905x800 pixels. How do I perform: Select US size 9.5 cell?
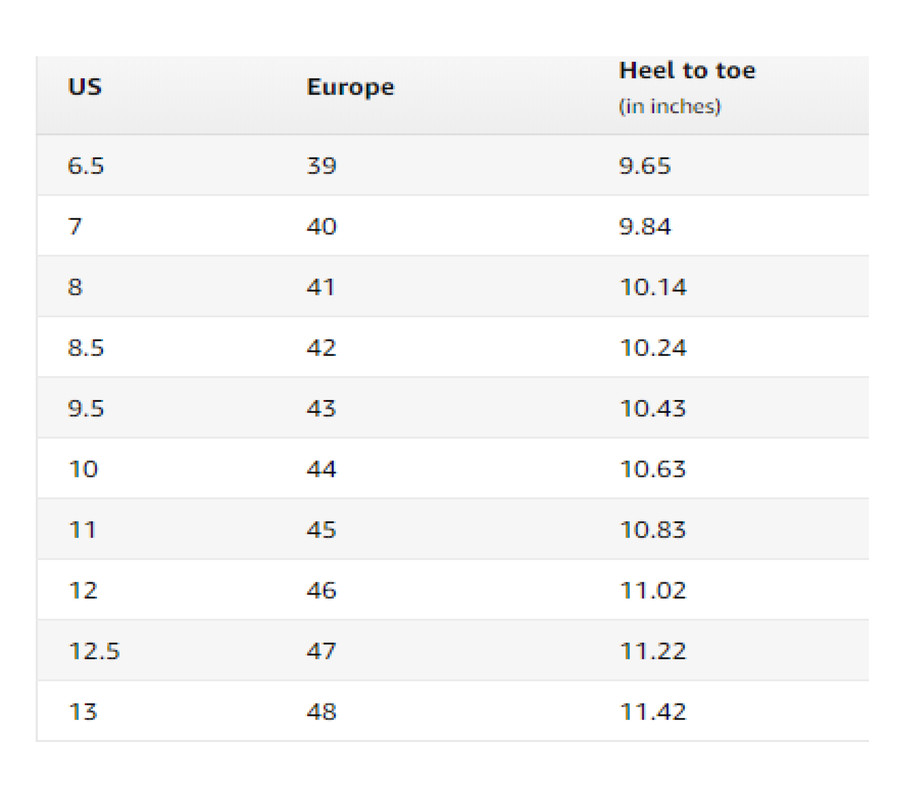[86, 409]
